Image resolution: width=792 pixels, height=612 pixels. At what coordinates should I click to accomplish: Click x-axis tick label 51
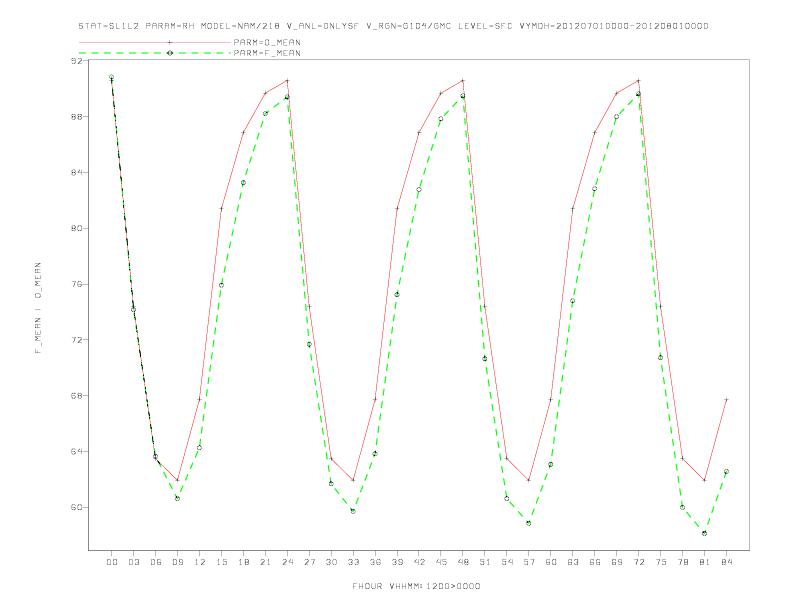tap(485, 562)
